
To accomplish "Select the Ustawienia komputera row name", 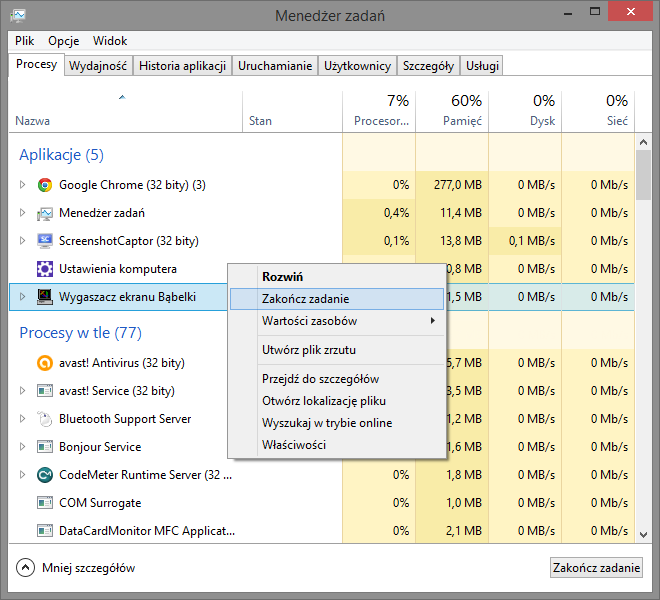I will pyautogui.click(x=118, y=269).
